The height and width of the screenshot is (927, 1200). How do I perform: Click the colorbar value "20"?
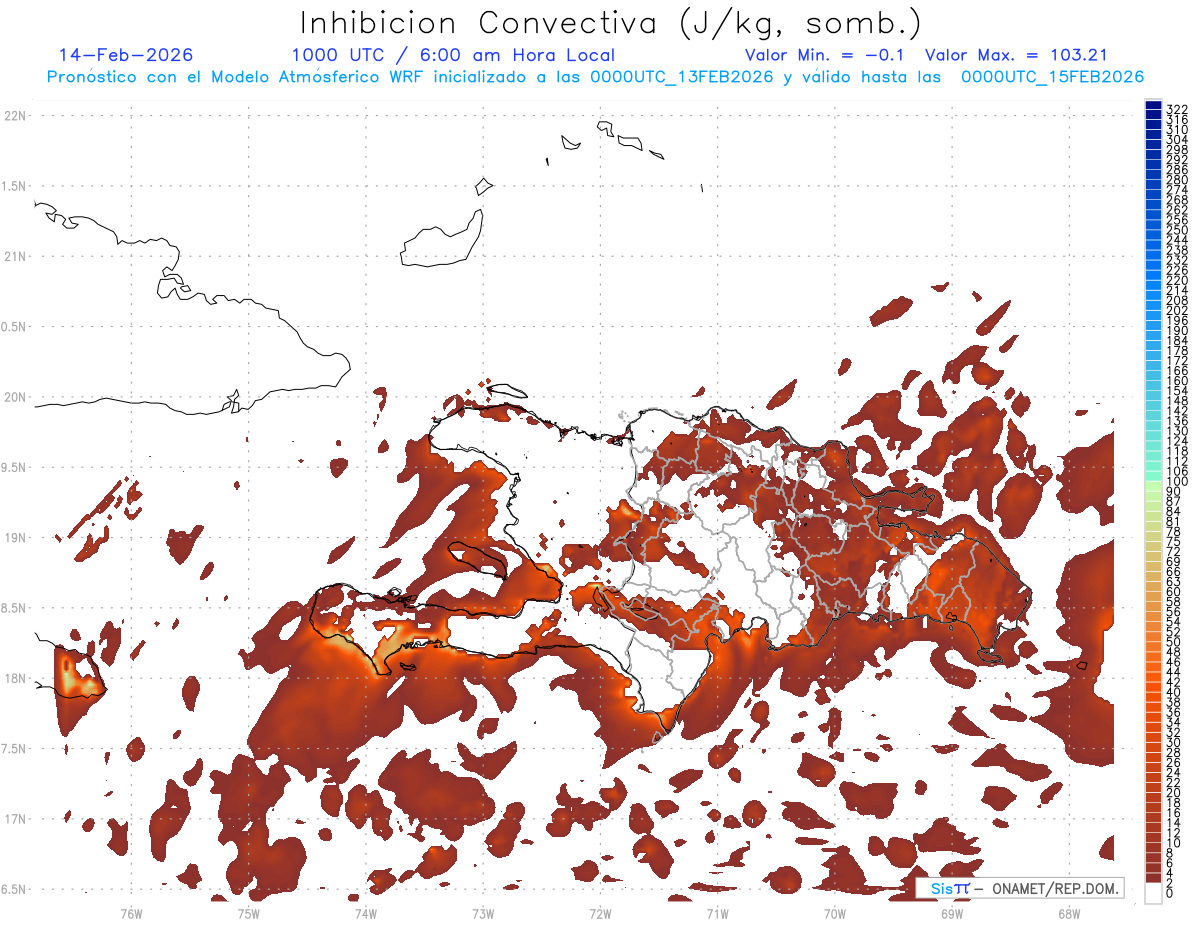(x=1174, y=792)
